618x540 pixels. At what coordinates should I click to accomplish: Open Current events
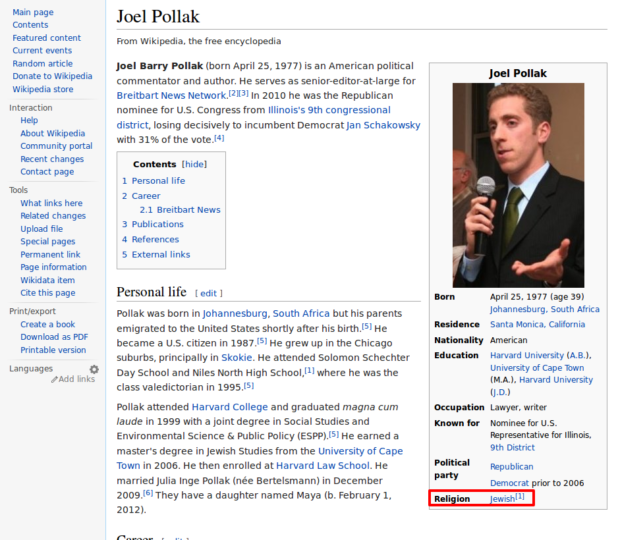pyautogui.click(x=42, y=50)
